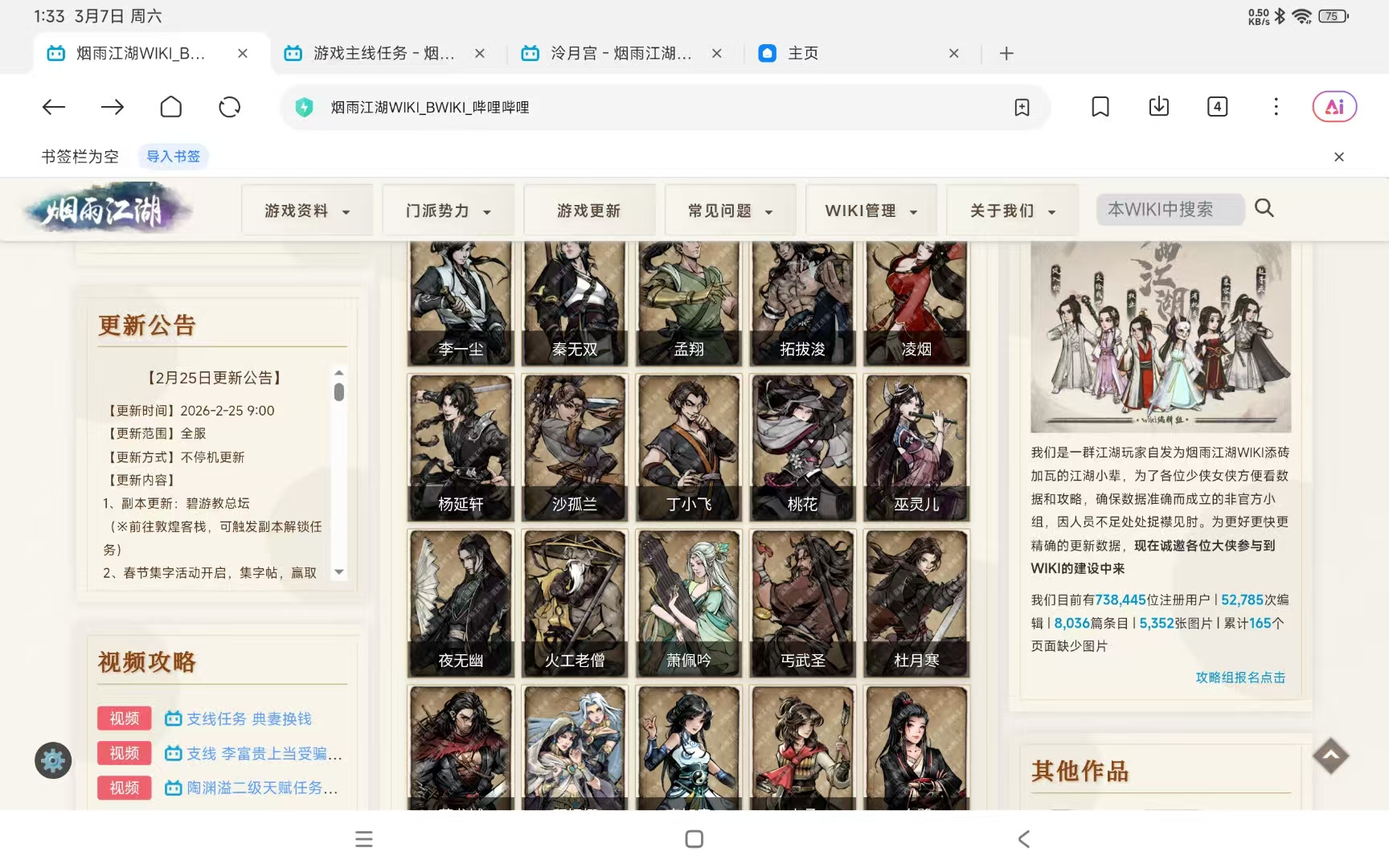Click the 本WIKI中搜索 search field
Image resolution: width=1389 pixels, height=868 pixels.
1170,210
